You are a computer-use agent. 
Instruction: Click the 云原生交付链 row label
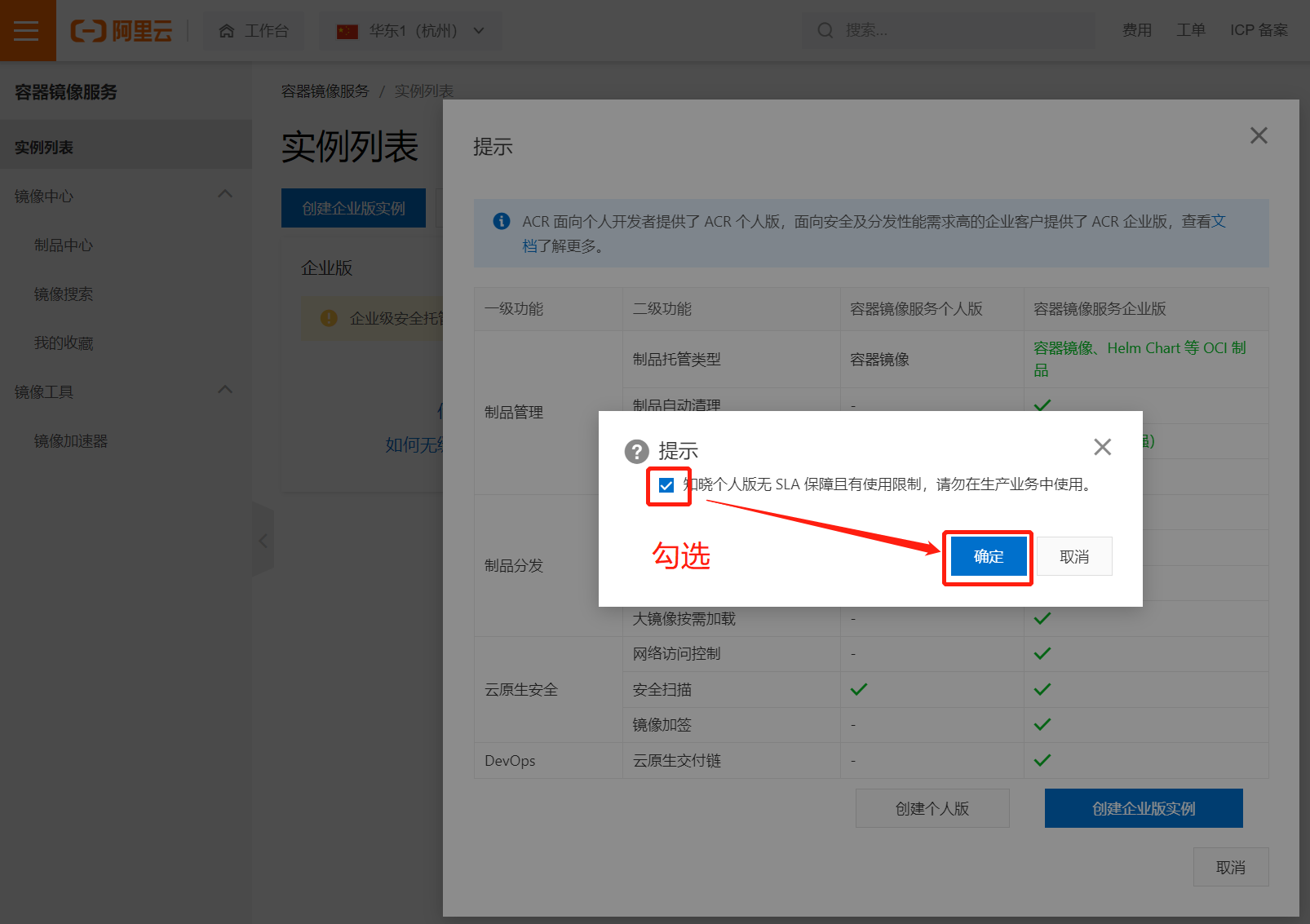(677, 761)
